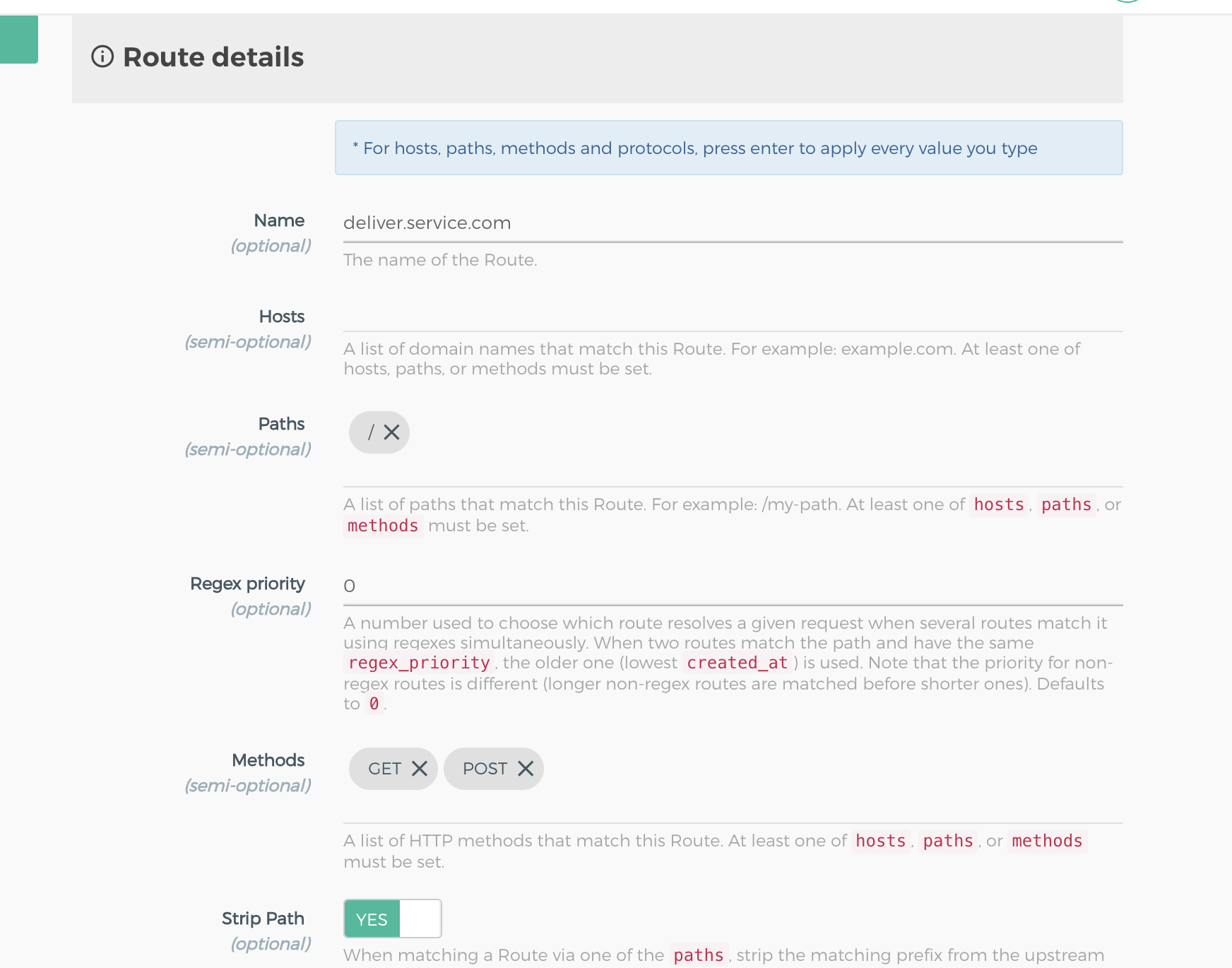Click the green sidebar tab at top left
This screenshot has width=1232, height=968.
point(19,40)
